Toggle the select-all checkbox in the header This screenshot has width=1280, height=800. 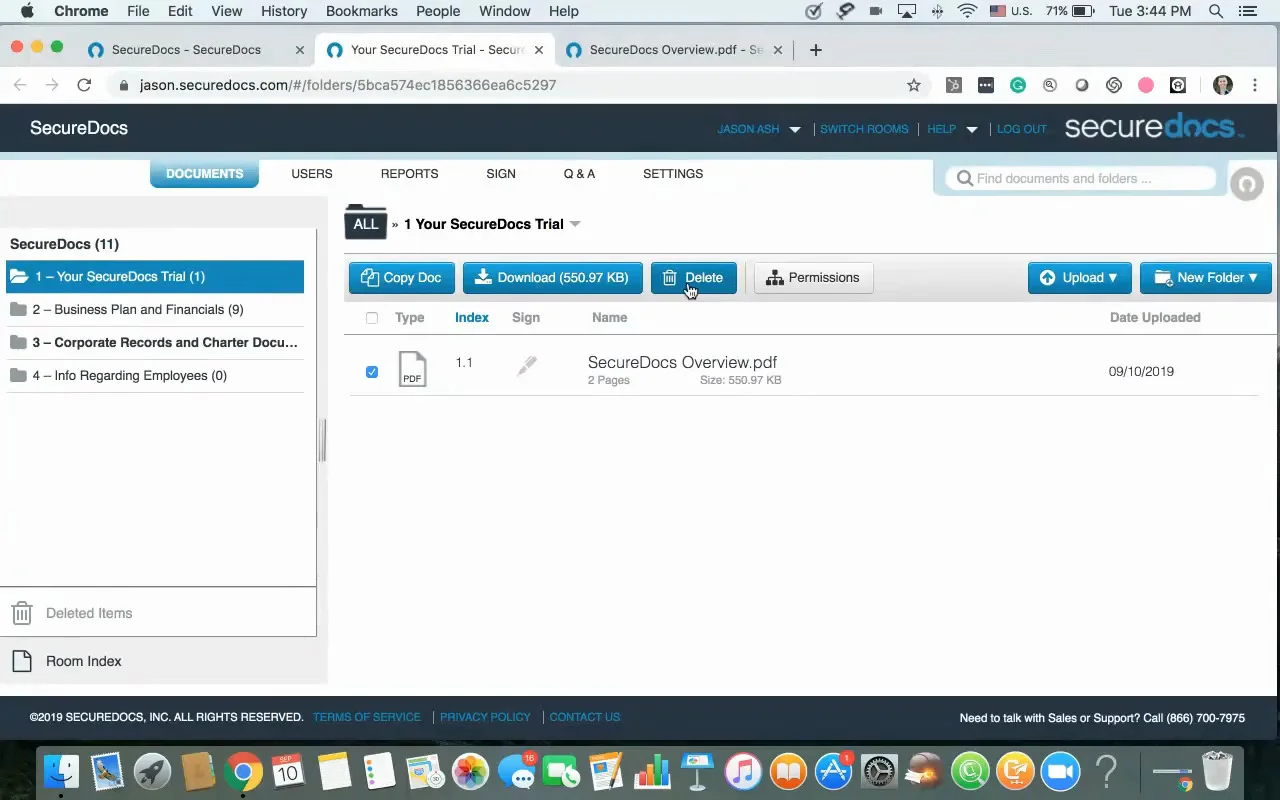coord(372,318)
